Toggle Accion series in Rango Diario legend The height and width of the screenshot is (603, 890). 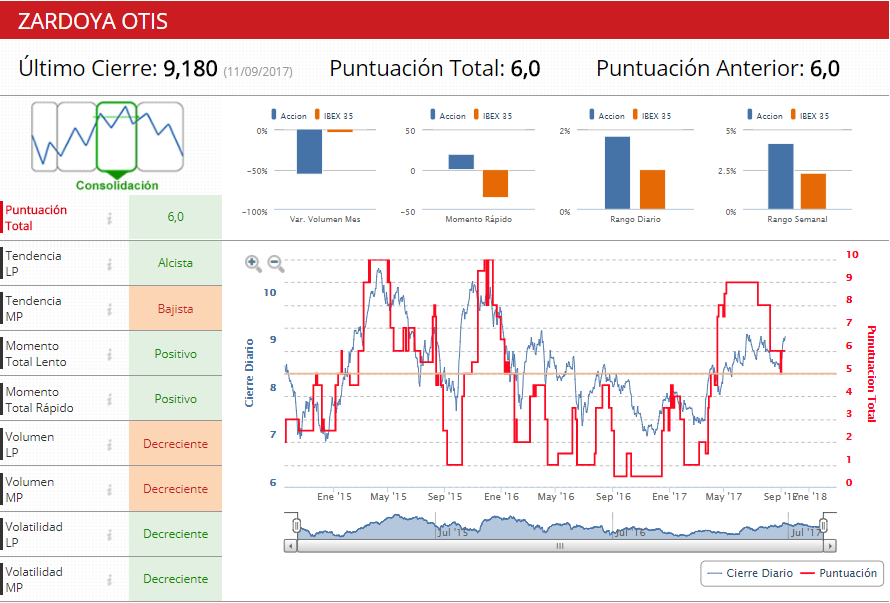pyautogui.click(x=607, y=115)
